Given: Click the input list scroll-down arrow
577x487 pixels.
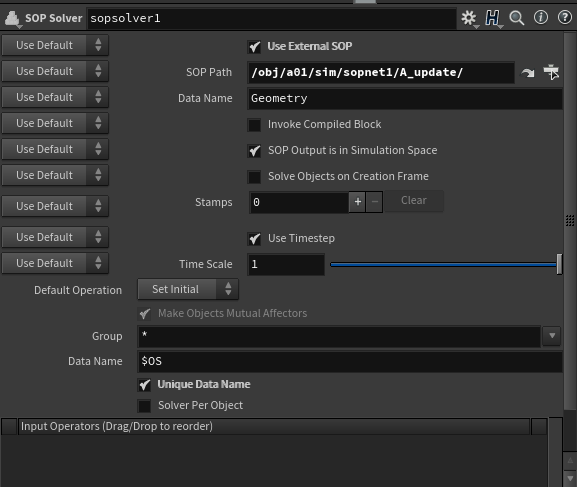Looking at the screenshot, I should pos(570,479).
